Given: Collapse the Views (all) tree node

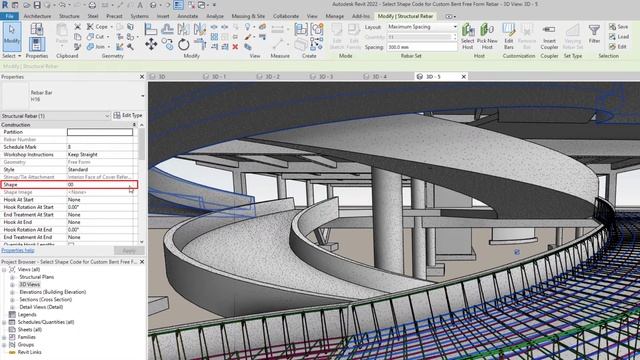Looking at the screenshot, I should tap(4, 270).
